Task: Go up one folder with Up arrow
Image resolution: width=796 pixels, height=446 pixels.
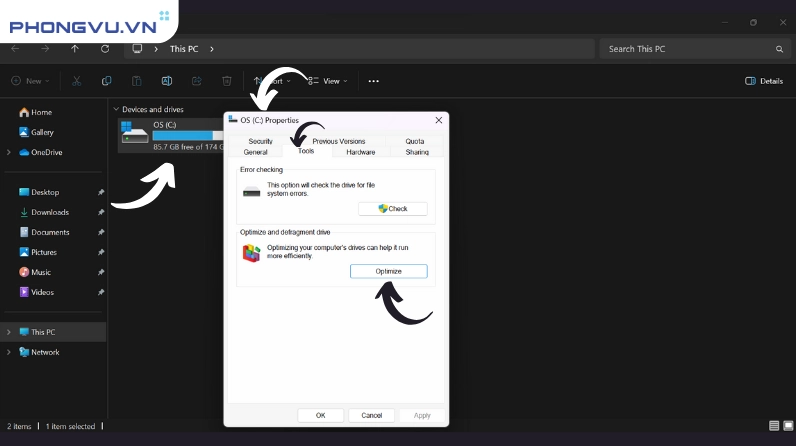Action: [75, 48]
